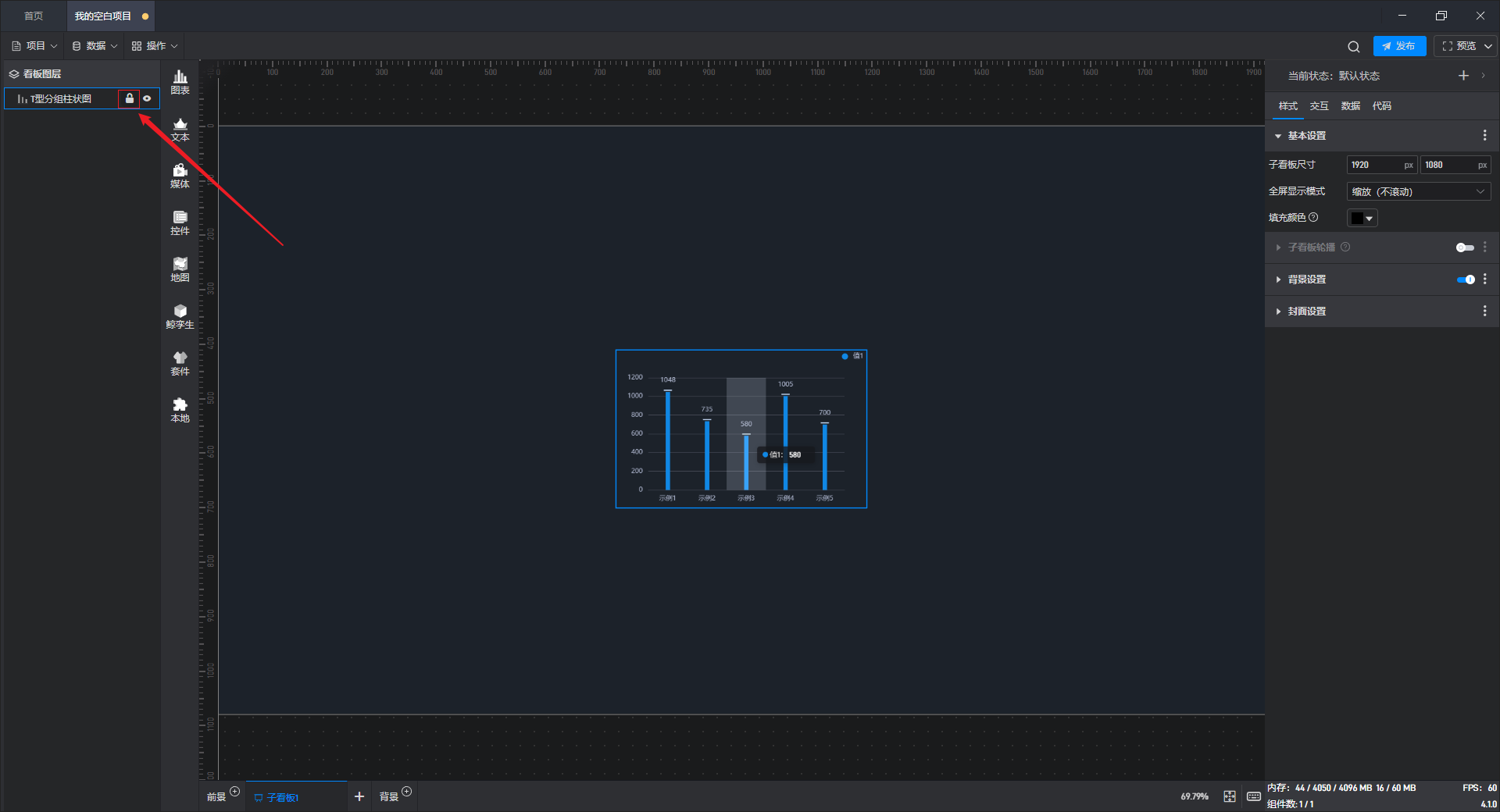Expand the 背景设置 section
This screenshot has height=812, width=1500.
click(x=1278, y=280)
